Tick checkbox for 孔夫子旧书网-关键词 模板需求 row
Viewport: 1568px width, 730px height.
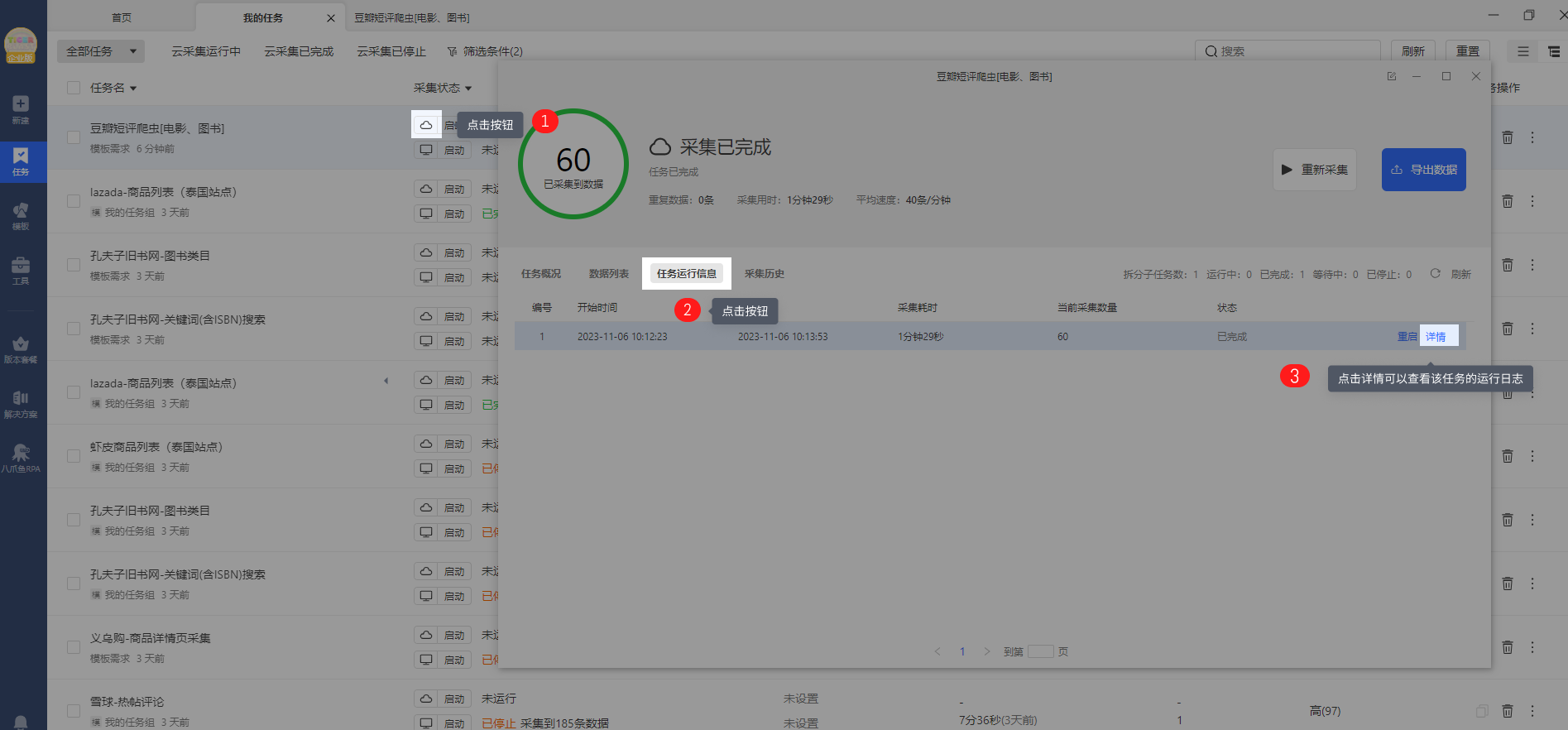pos(74,329)
